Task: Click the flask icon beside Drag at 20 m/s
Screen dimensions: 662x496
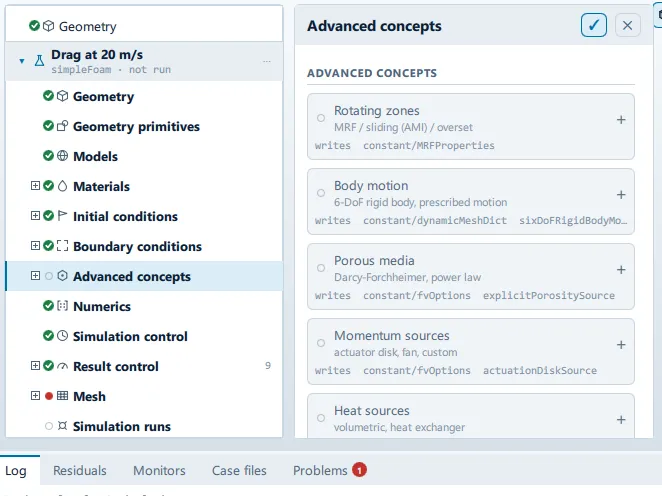Action: (x=39, y=61)
